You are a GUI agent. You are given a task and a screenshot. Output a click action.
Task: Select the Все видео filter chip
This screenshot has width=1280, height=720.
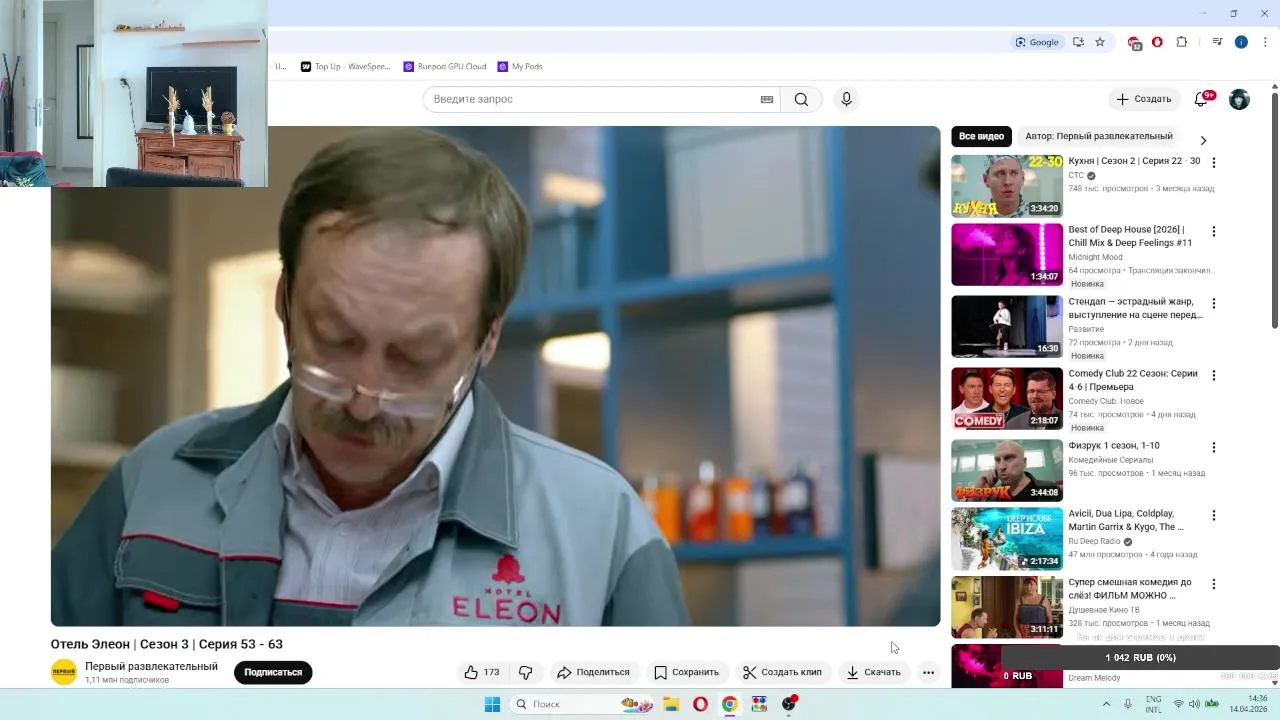coord(981,136)
